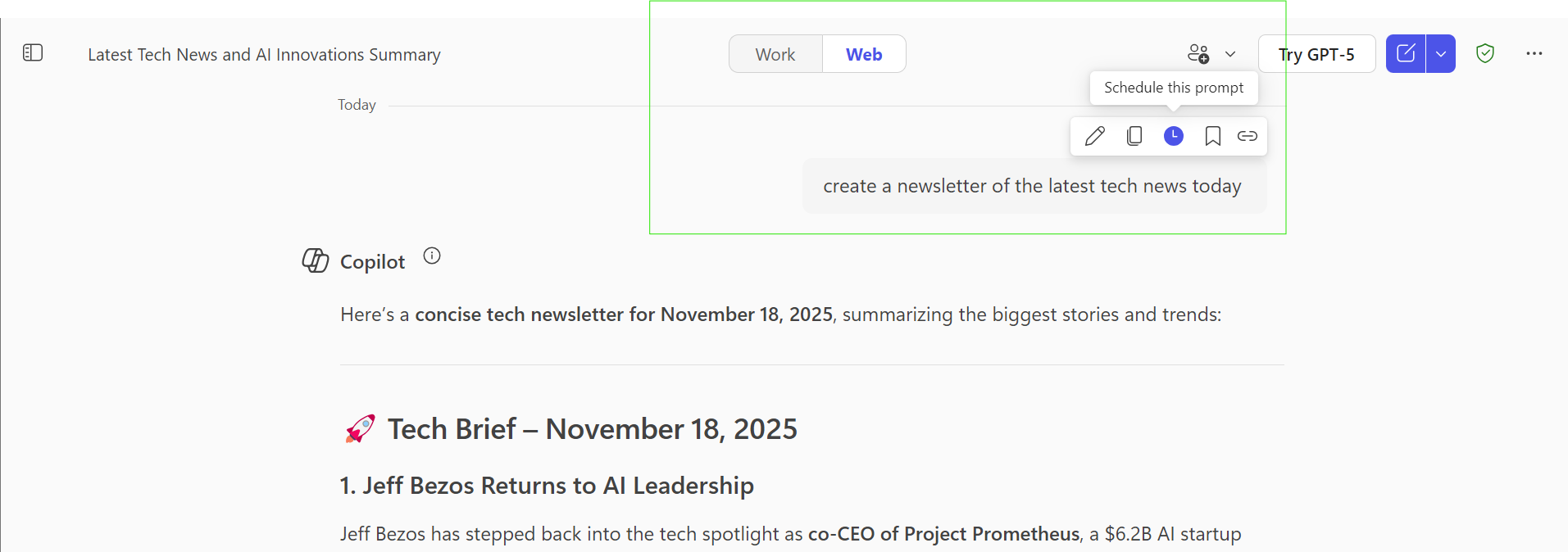This screenshot has height=552, width=1568.
Task: Click the user prompt message bubble
Action: pyautogui.click(x=1034, y=186)
